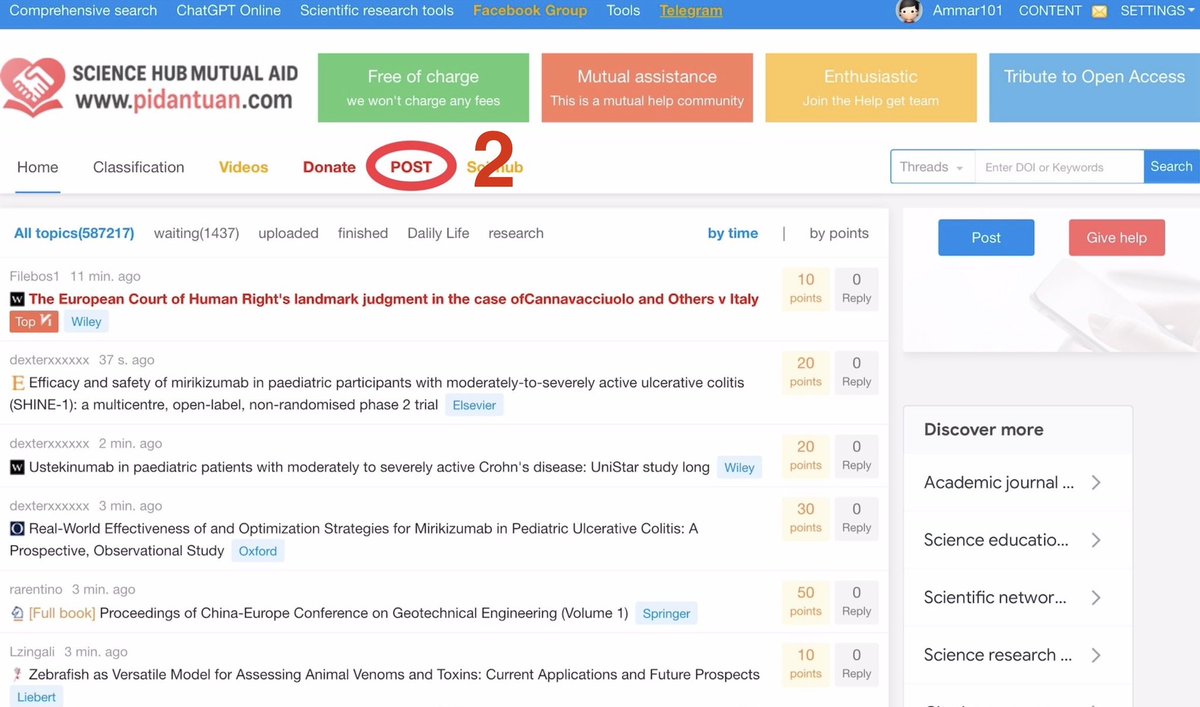Open the China-Europe Conference Proceedings post

click(364, 613)
